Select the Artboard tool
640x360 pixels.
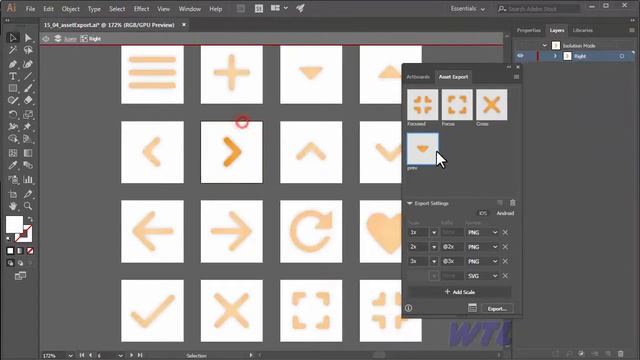coord(13,194)
